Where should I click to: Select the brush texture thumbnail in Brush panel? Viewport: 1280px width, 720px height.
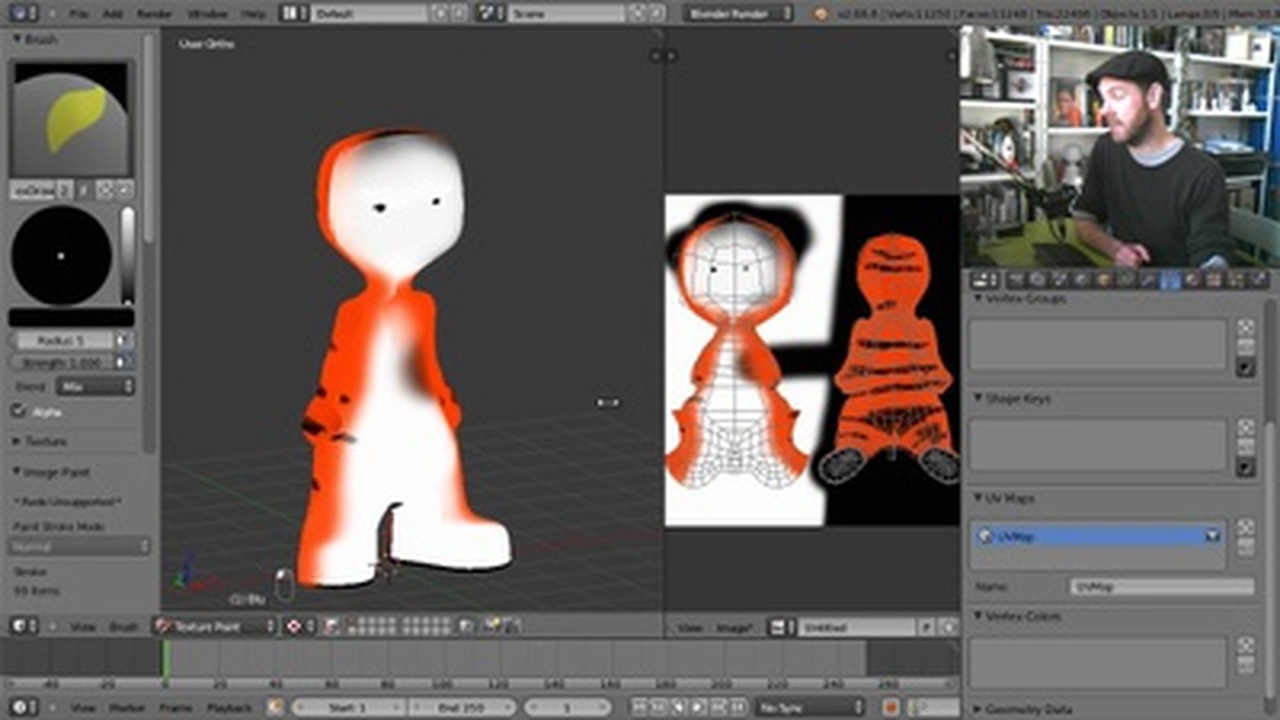72,115
